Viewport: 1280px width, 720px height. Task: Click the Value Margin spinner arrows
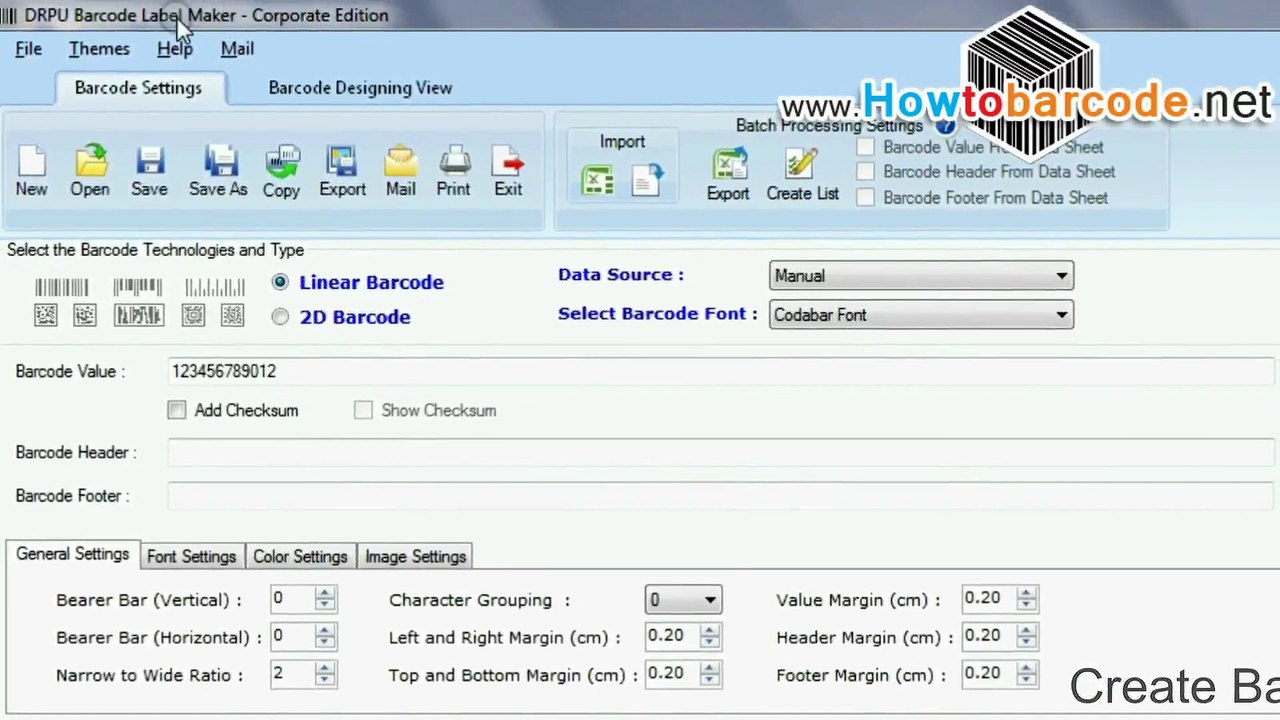1026,598
